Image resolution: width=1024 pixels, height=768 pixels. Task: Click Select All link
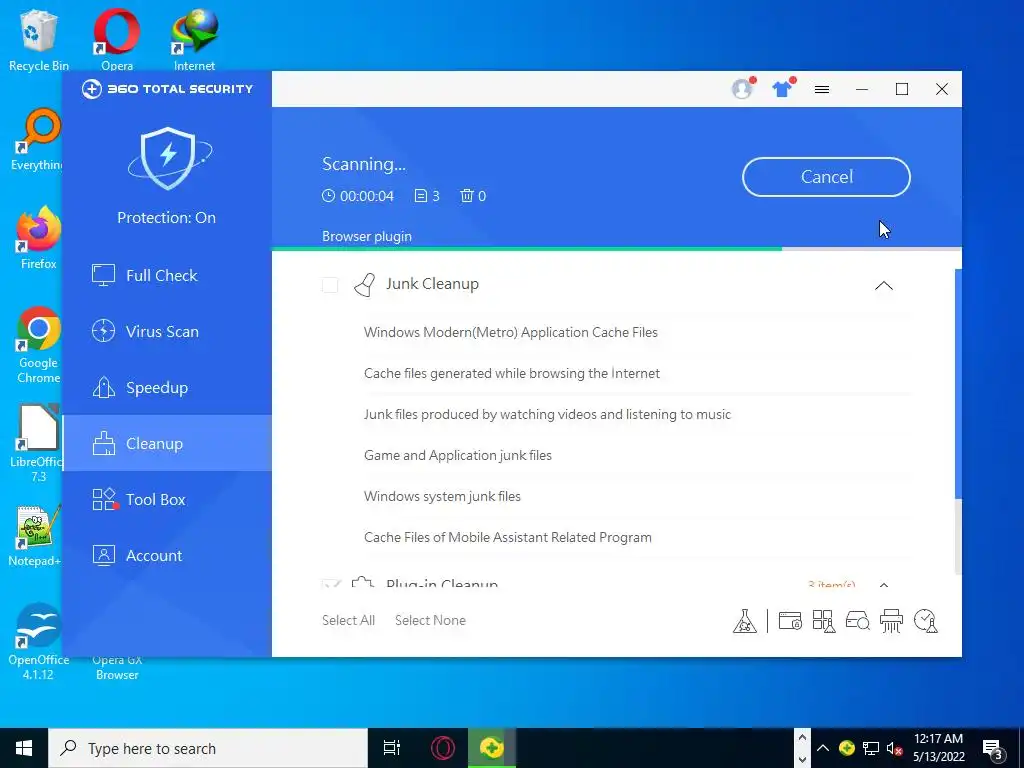coord(348,620)
